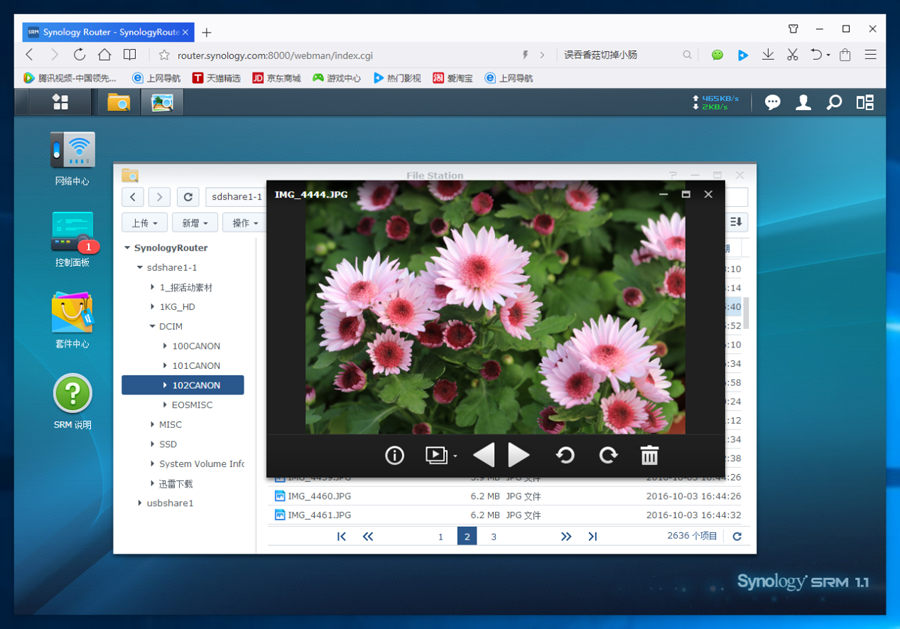Show the next image in viewer

point(518,456)
